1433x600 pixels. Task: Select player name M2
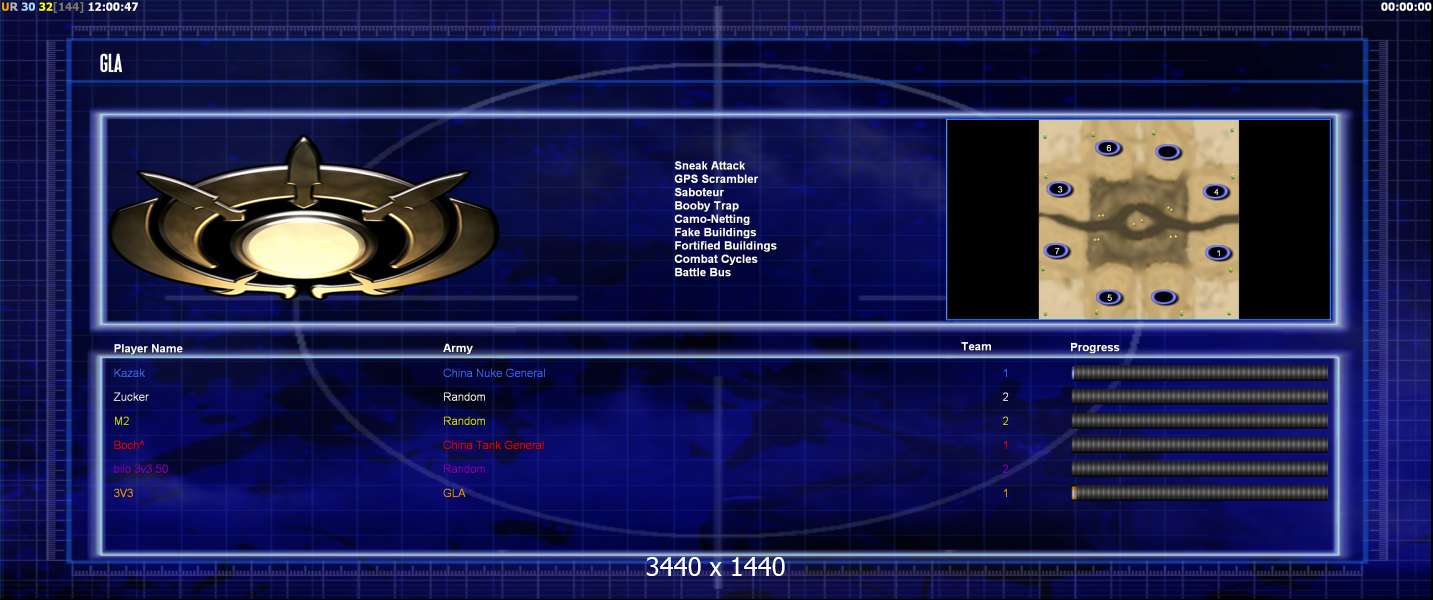click(x=121, y=421)
